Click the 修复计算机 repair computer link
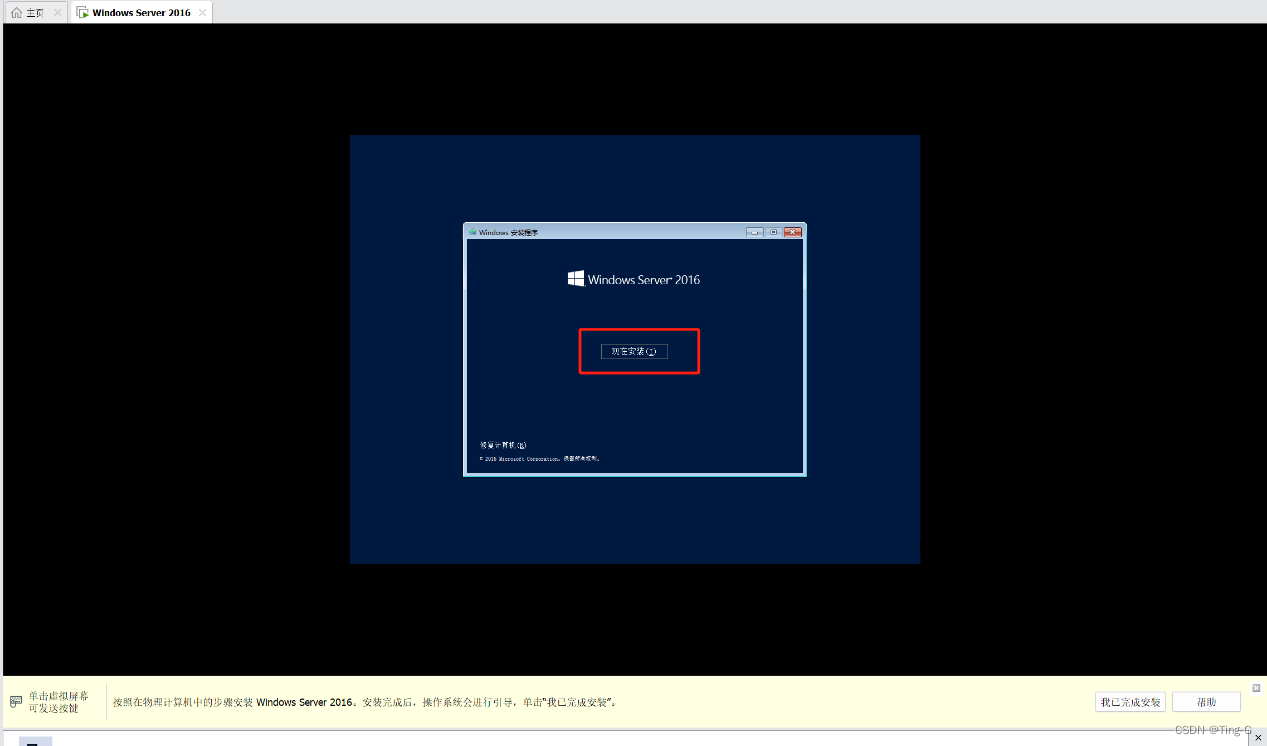This screenshot has width=1267, height=746. (x=503, y=445)
